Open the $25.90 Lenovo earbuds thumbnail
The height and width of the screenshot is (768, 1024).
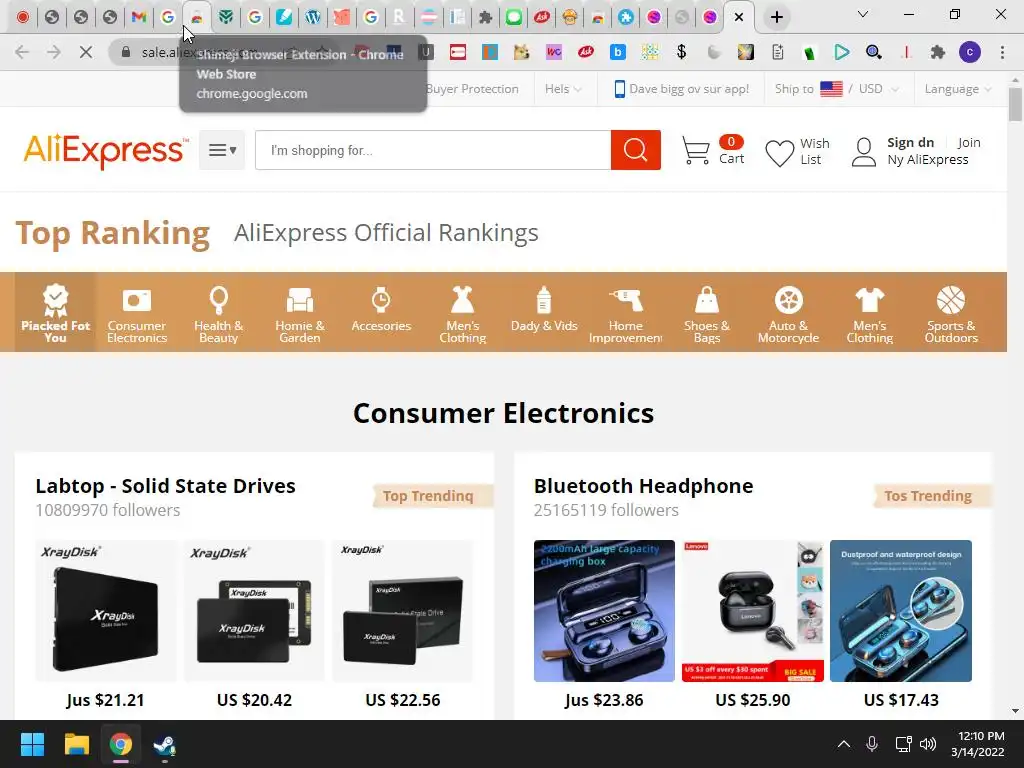(752, 611)
